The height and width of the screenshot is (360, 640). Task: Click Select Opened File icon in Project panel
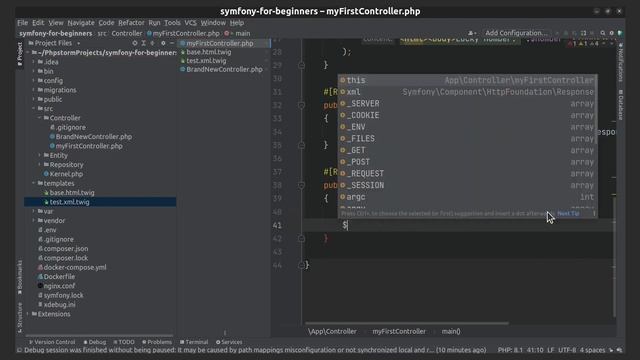click(x=134, y=43)
